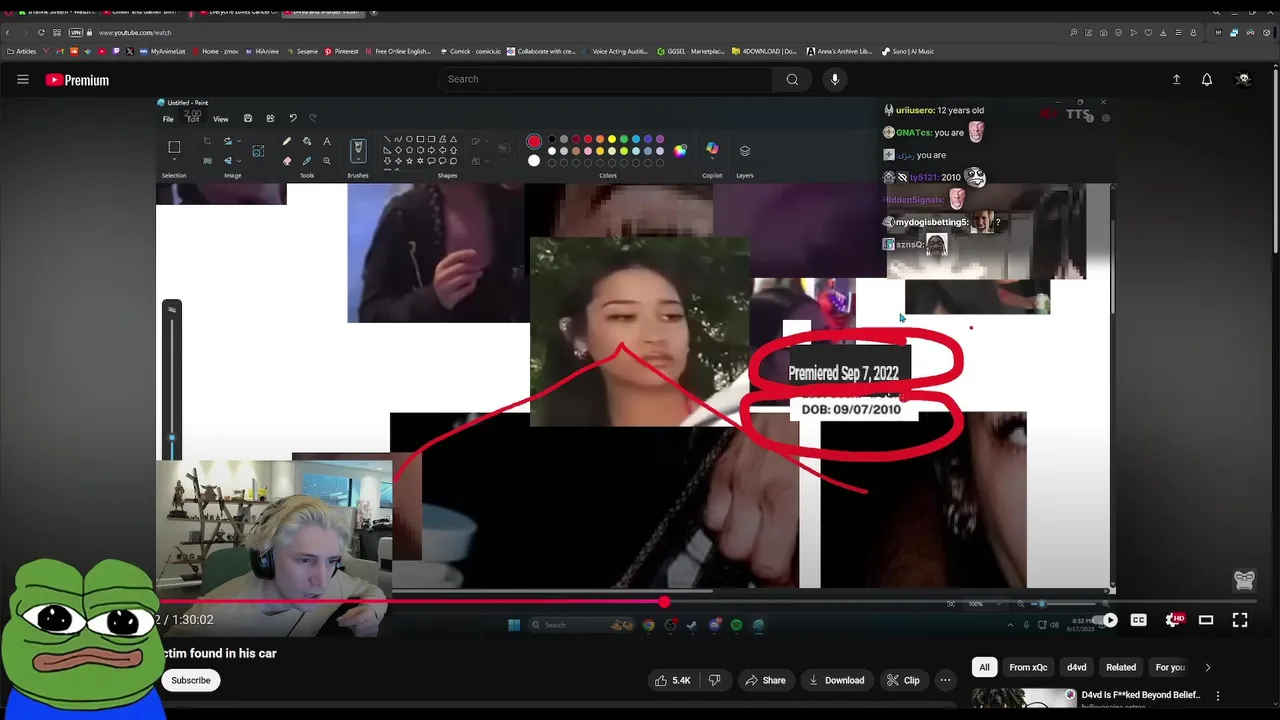Pick the line shape in Paint Shapes

(387, 140)
